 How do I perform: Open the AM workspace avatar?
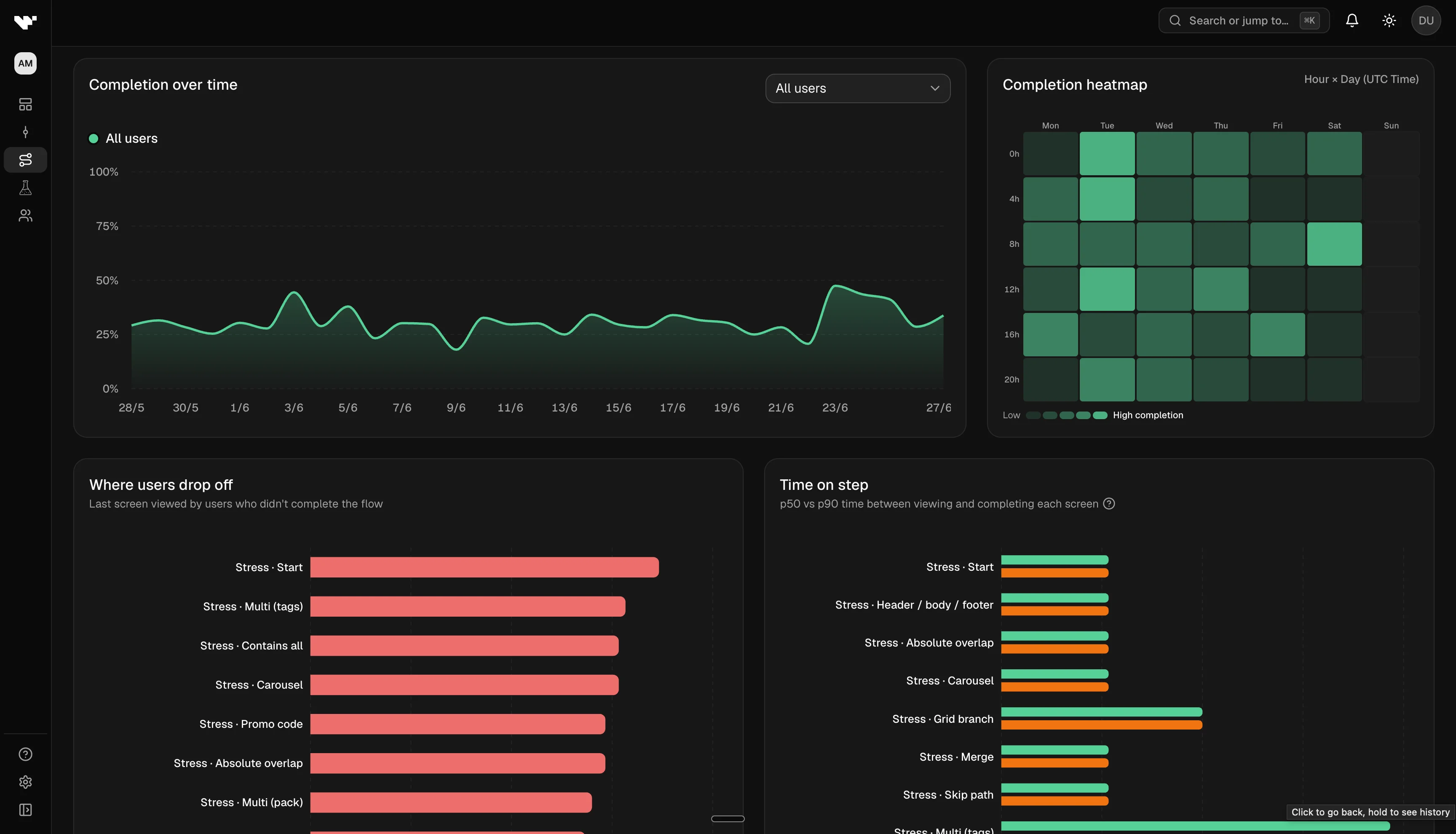(25, 63)
